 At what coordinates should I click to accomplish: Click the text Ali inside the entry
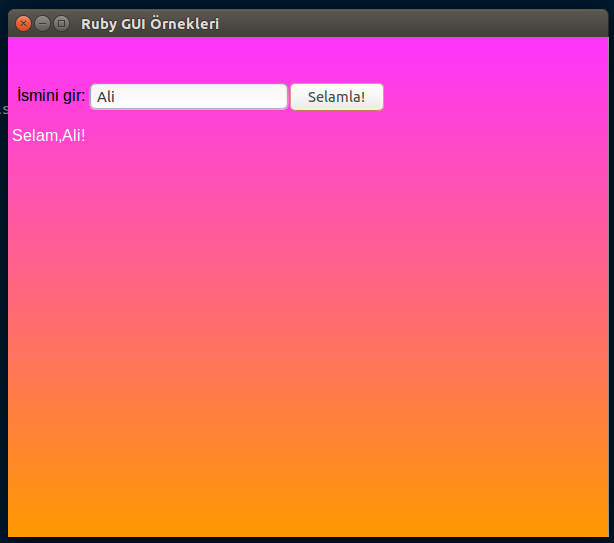pos(106,97)
